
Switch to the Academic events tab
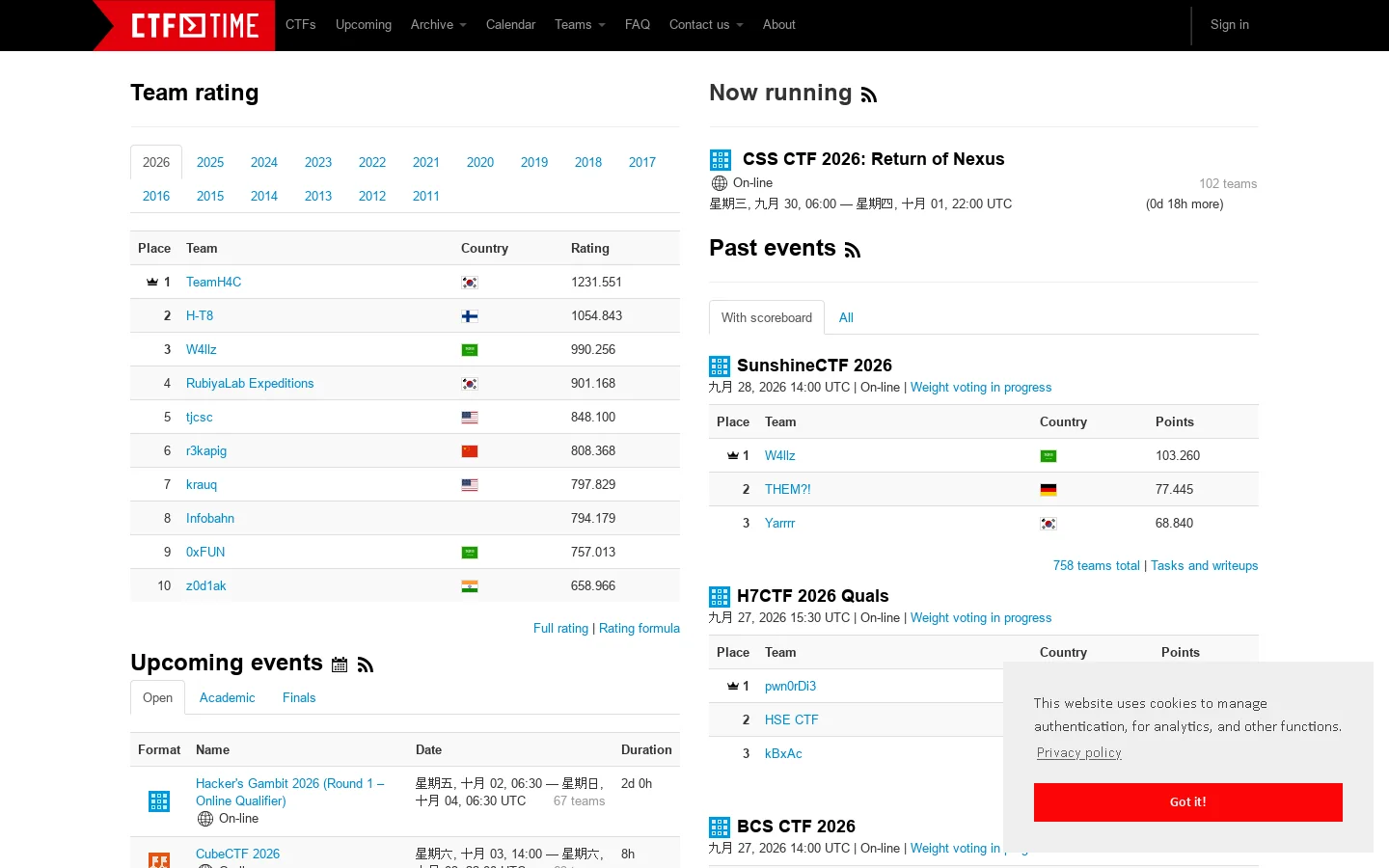click(228, 697)
